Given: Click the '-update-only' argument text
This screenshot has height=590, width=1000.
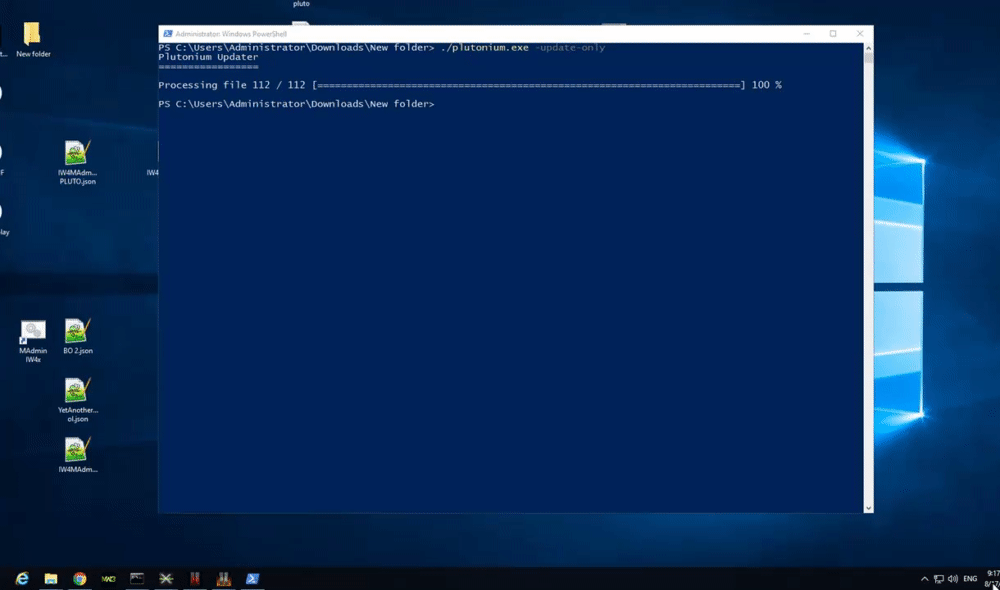Looking at the screenshot, I should click(x=570, y=48).
